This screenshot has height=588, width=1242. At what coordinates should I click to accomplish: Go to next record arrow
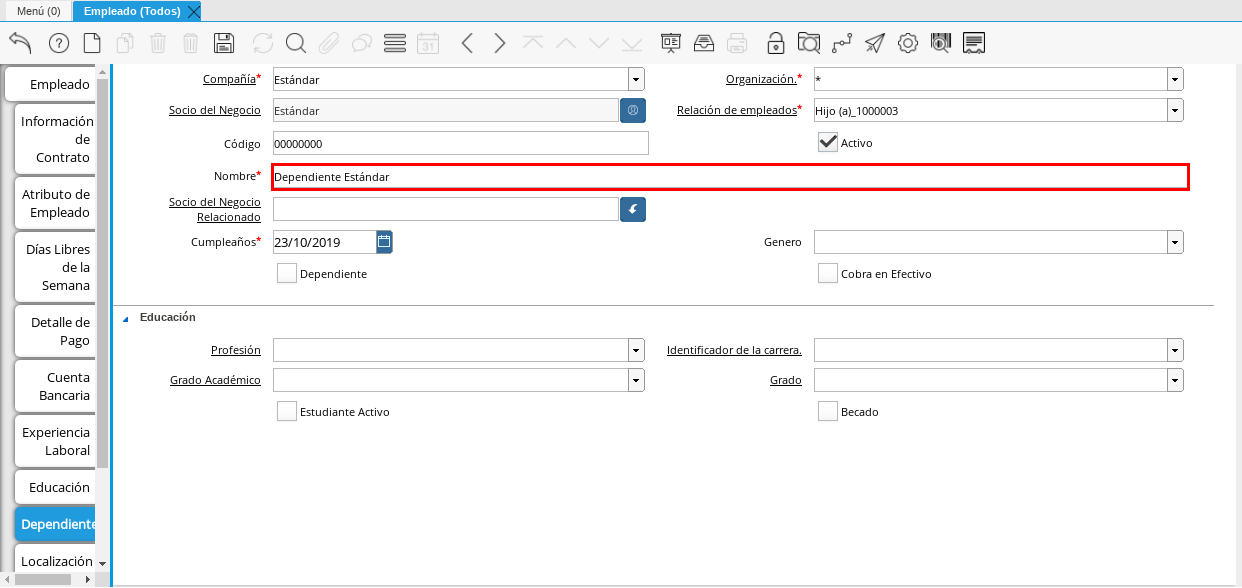[x=500, y=43]
